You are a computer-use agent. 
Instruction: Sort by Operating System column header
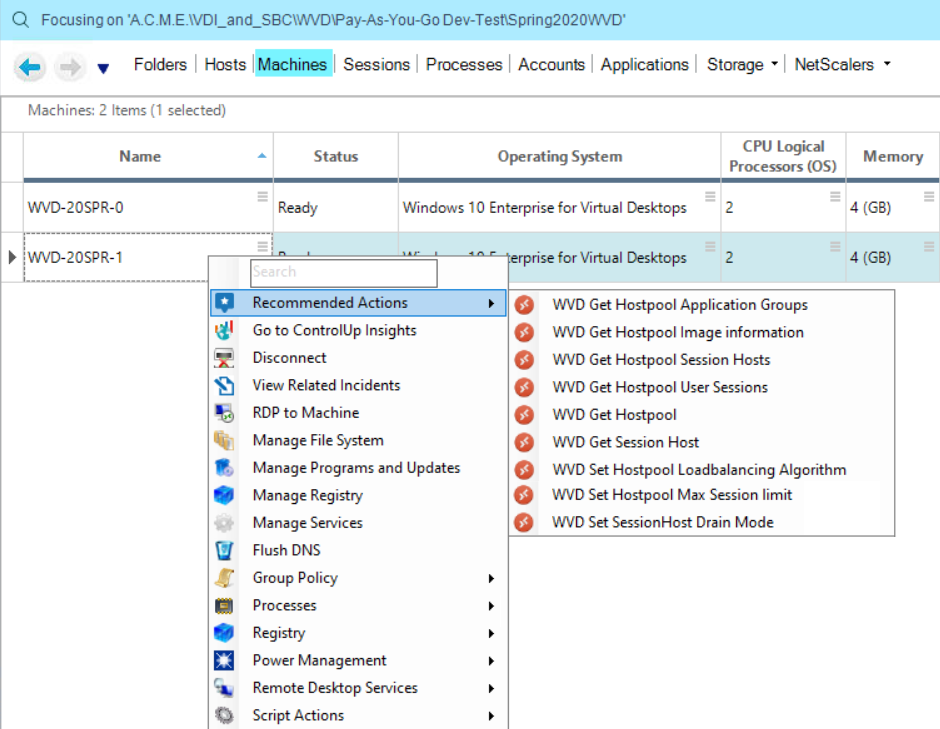560,156
